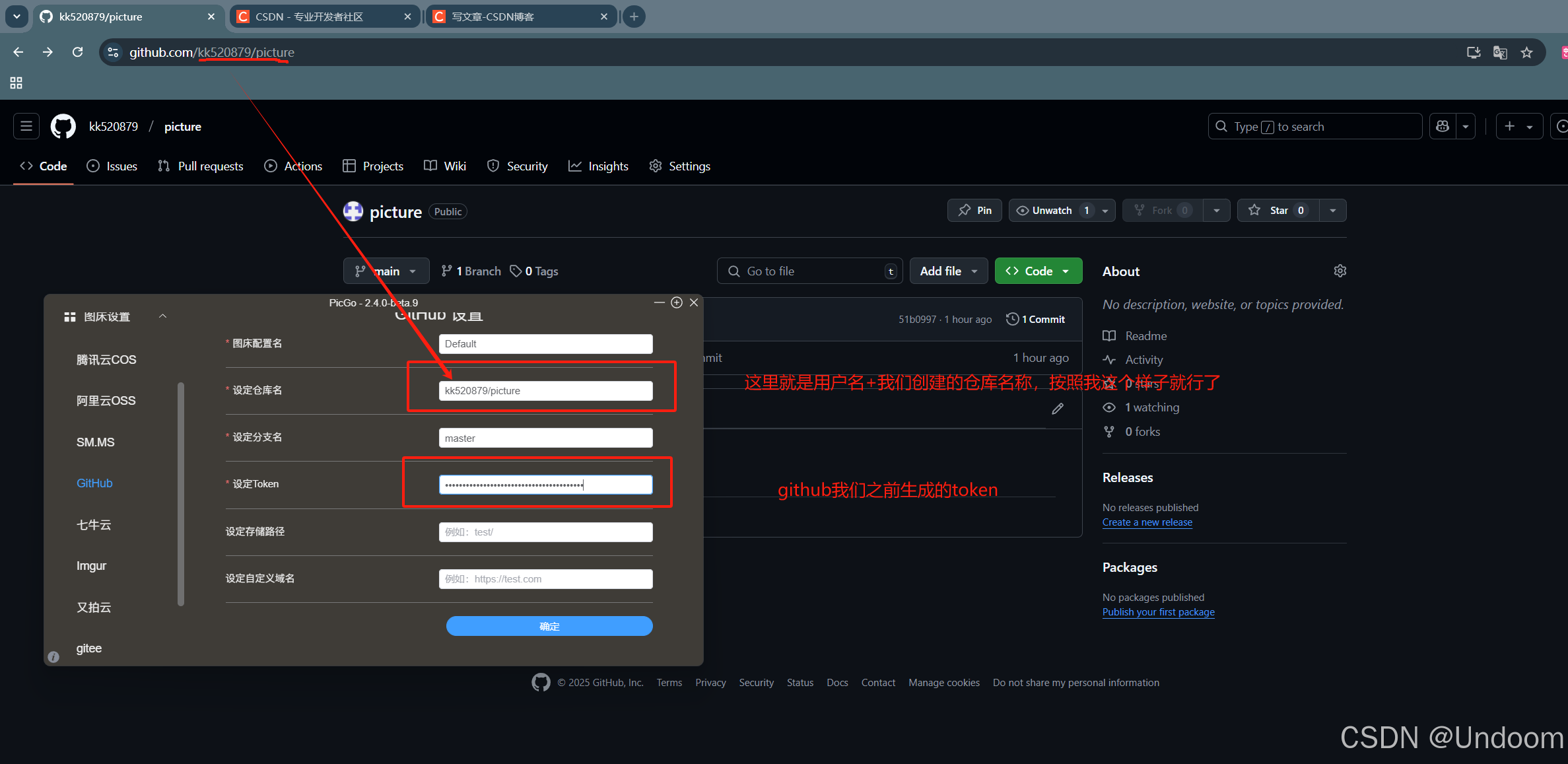Open the main branch selector dropdown

coord(386,271)
